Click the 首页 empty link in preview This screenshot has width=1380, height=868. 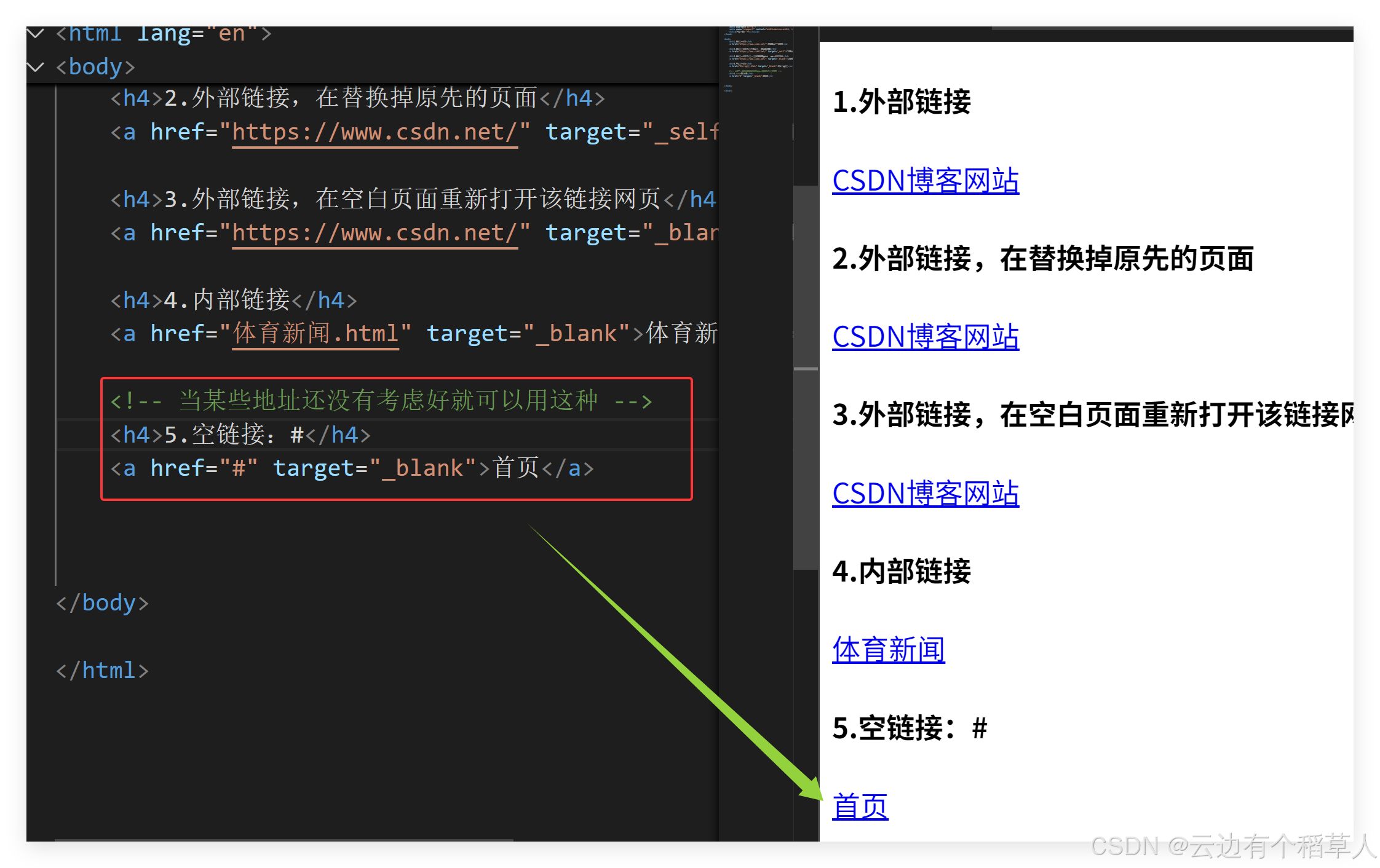click(x=860, y=807)
